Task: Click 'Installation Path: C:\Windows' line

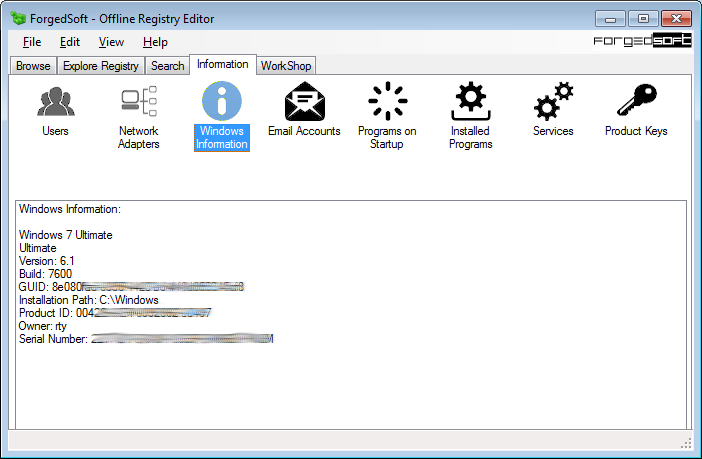Action: point(89,300)
